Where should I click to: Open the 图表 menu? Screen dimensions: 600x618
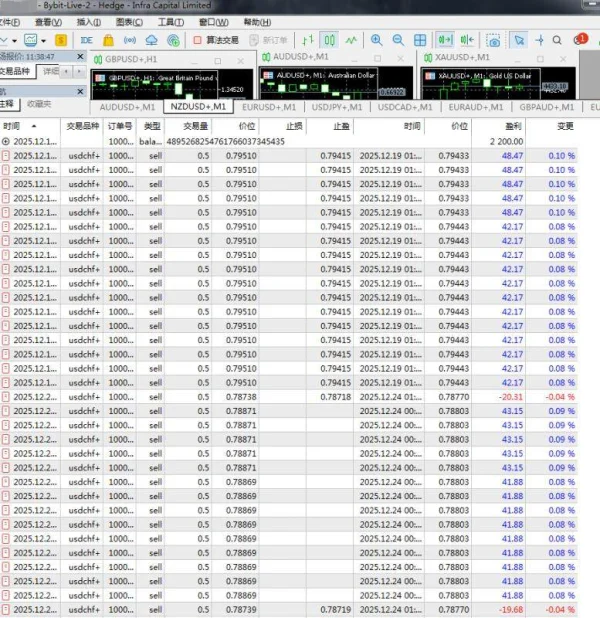point(128,21)
